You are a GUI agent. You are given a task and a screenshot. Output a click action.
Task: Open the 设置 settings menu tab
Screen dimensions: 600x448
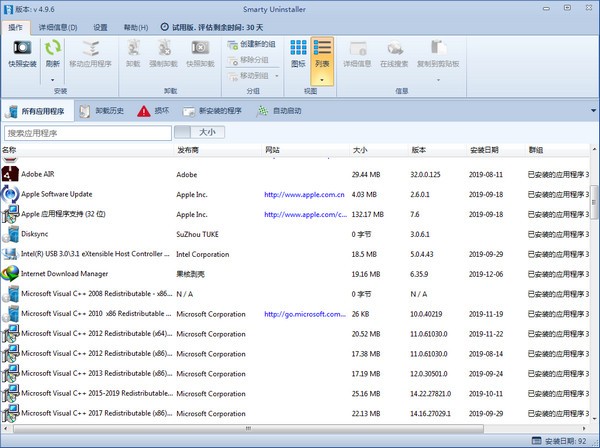[x=100, y=28]
